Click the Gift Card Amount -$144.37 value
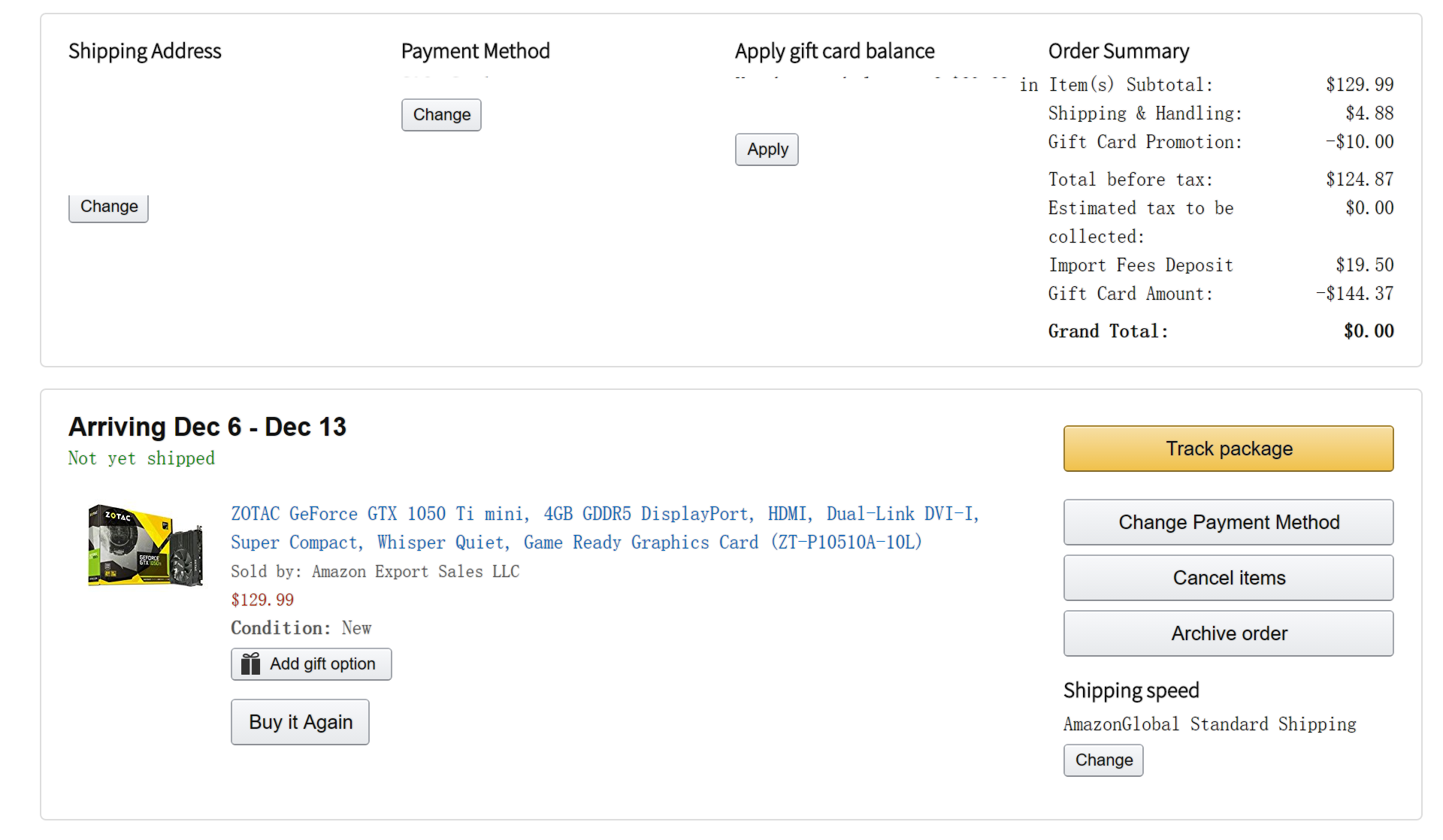This screenshot has height=840, width=1443. coord(1355,294)
